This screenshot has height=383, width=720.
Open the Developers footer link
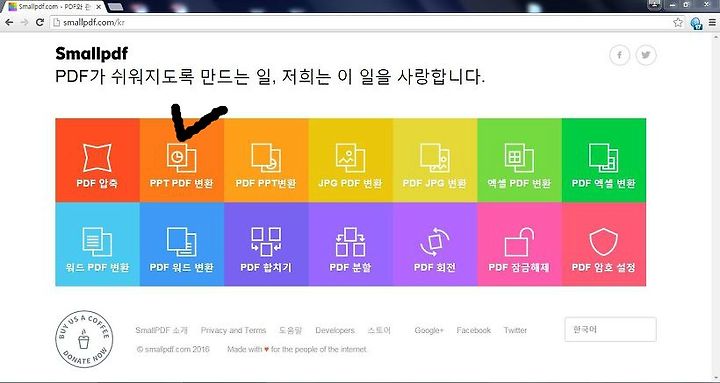pyautogui.click(x=335, y=330)
